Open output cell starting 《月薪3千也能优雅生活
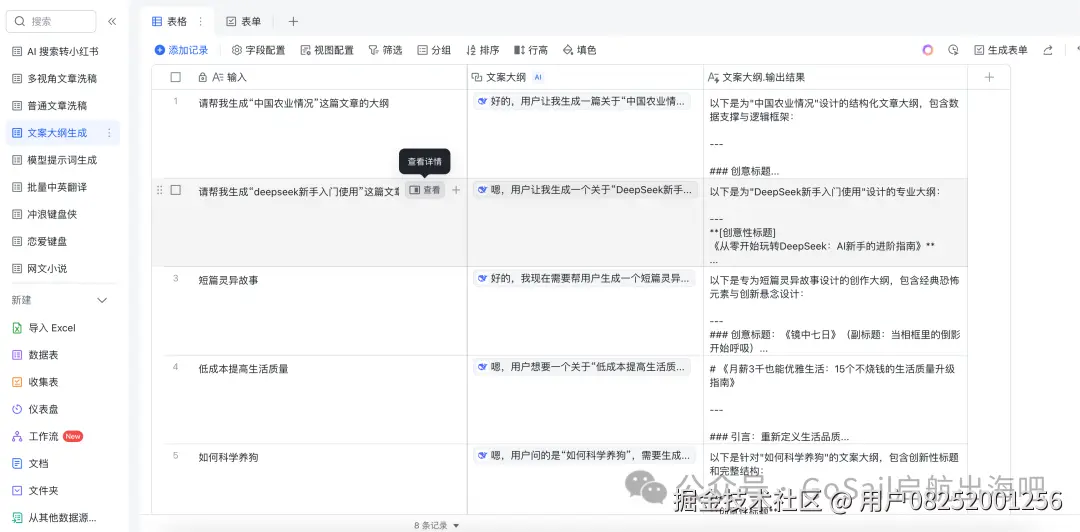The image size is (1080, 532). point(835,399)
